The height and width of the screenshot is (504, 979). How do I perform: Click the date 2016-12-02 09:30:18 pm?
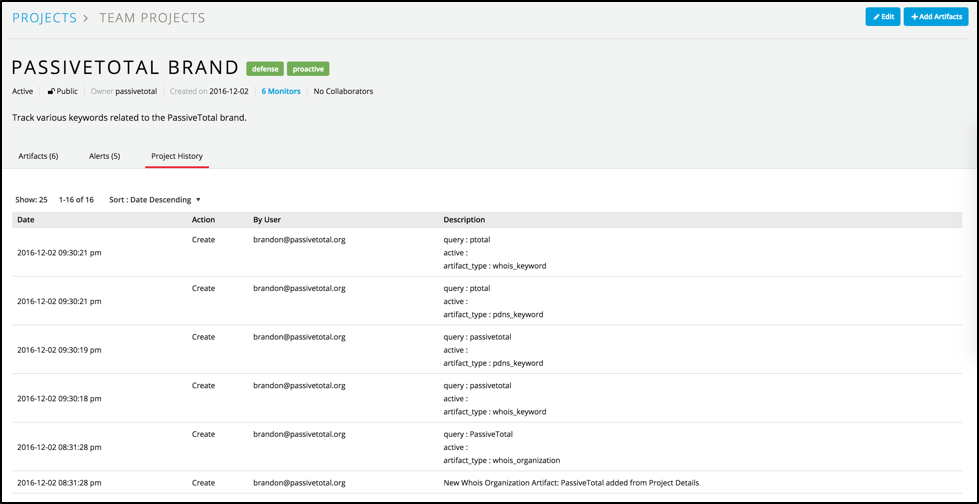pyautogui.click(x=59, y=398)
